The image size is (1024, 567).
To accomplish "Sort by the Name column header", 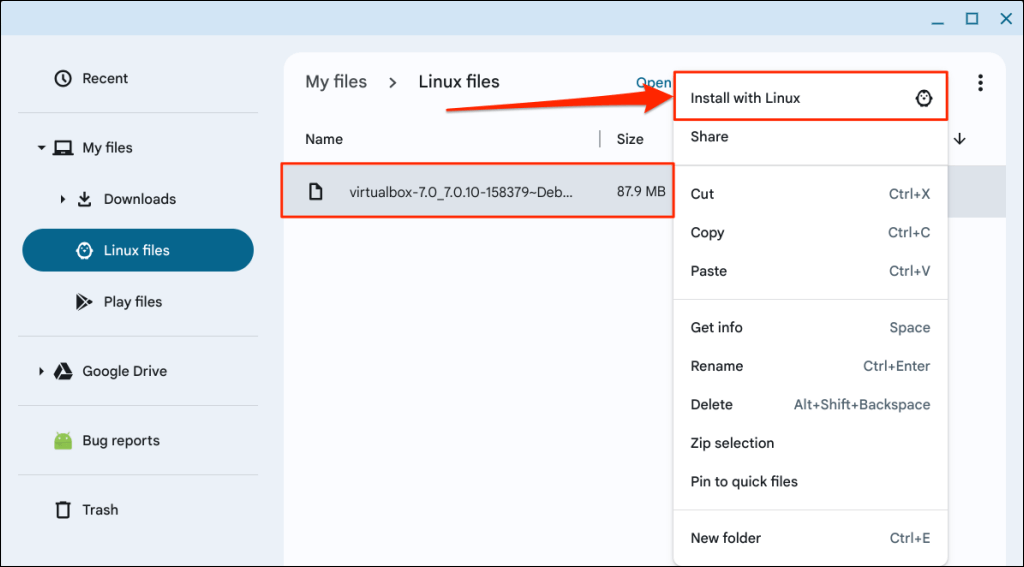I will pos(324,139).
